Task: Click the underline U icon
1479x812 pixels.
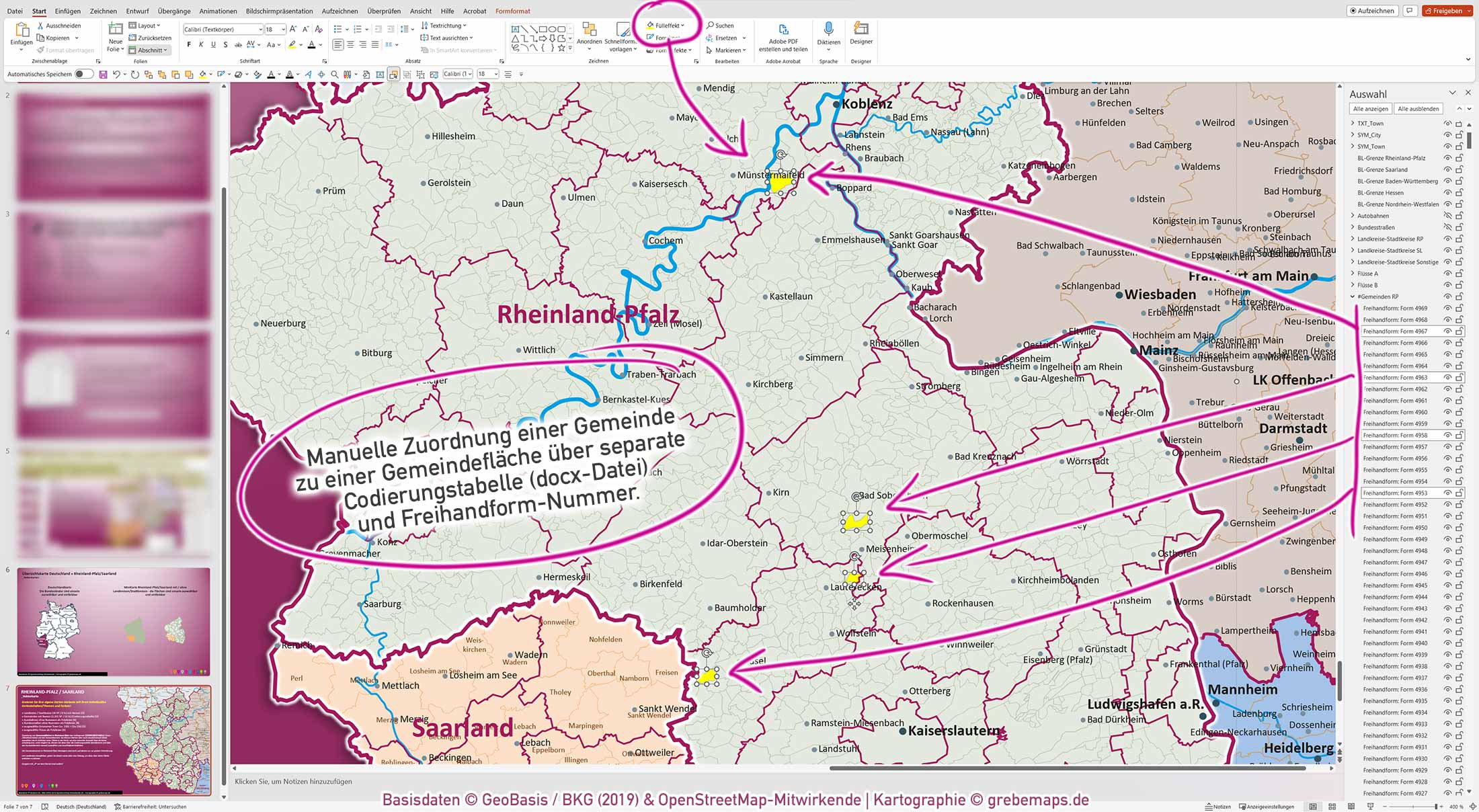Action: click(x=214, y=44)
